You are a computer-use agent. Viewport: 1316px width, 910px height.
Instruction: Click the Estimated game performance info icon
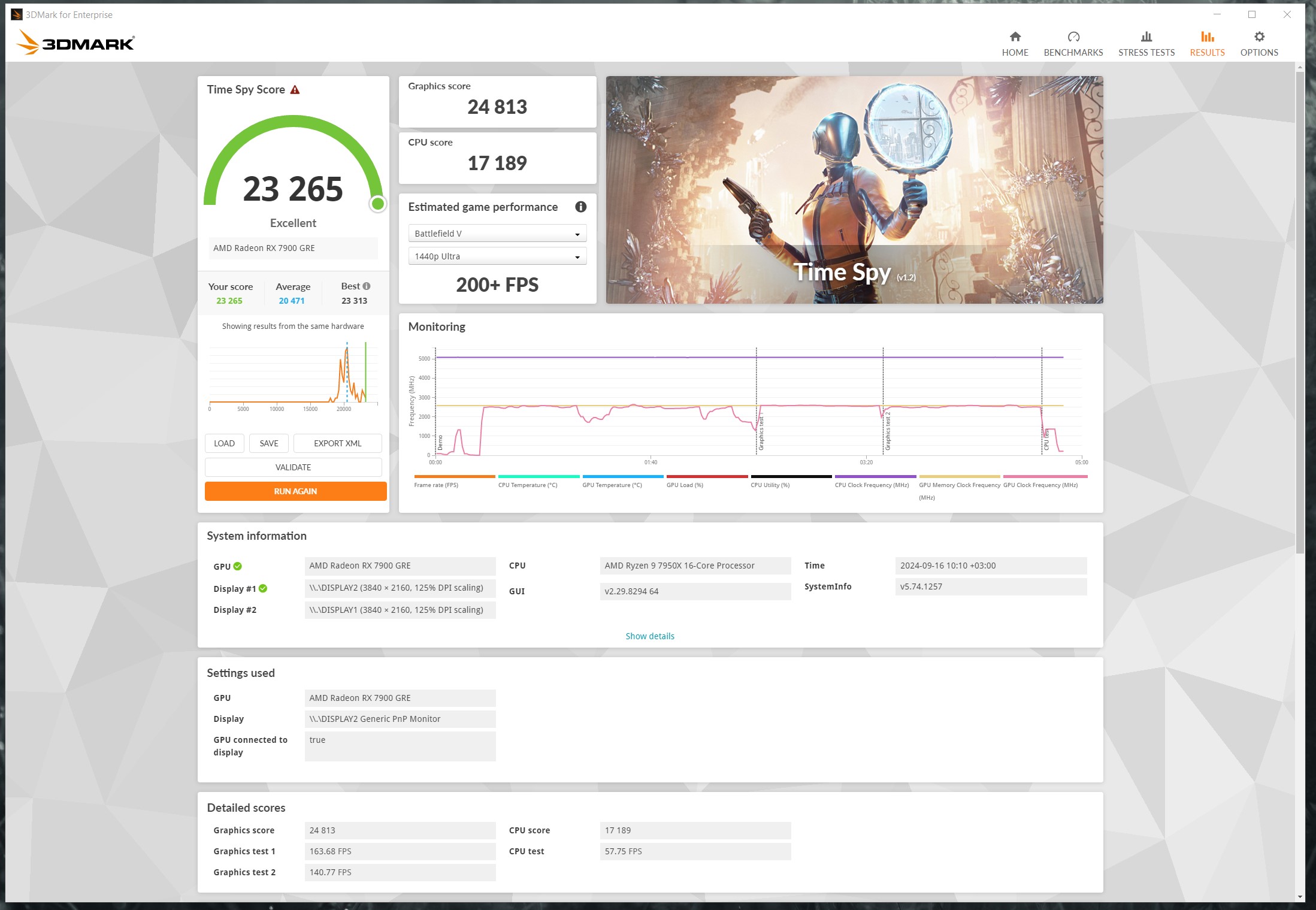click(580, 207)
